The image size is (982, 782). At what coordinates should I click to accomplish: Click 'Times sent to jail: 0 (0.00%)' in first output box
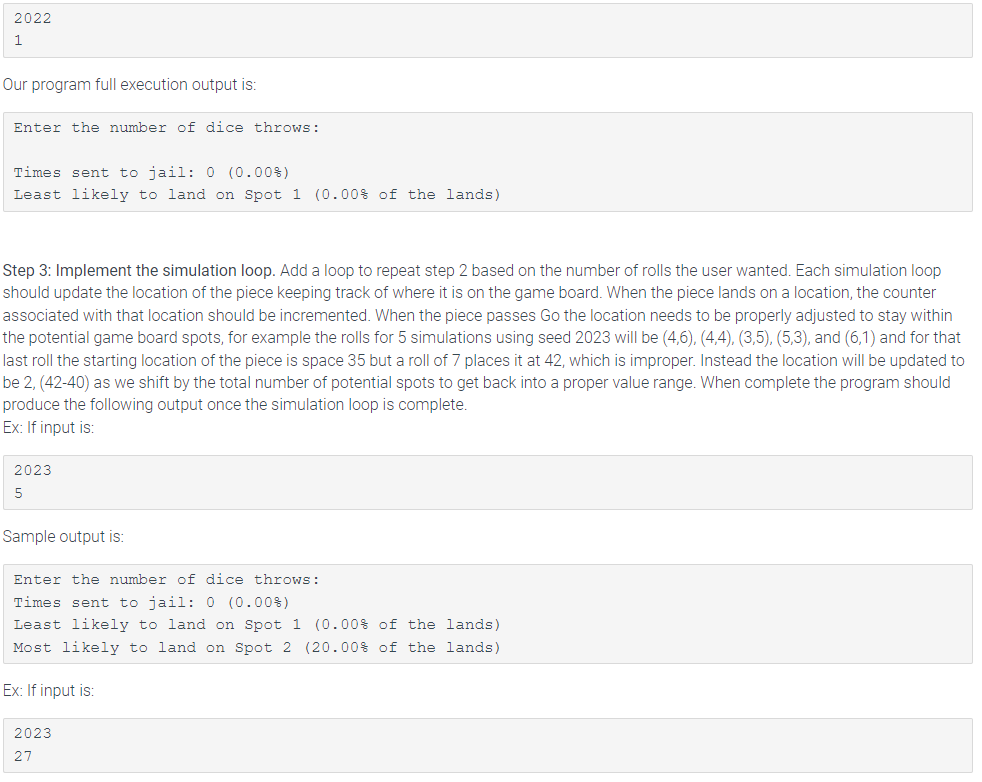click(152, 172)
